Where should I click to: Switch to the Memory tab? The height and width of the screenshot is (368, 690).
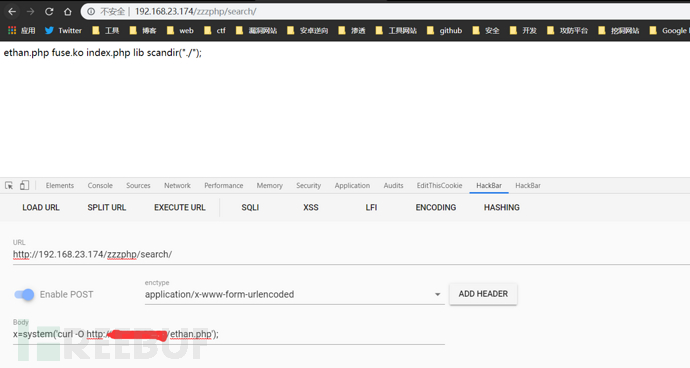coord(270,185)
